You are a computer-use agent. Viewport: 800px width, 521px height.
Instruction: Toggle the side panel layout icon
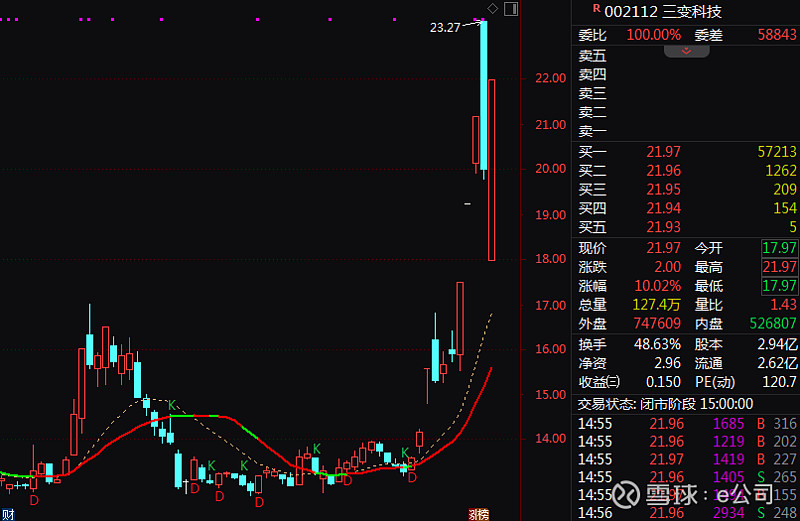point(510,9)
